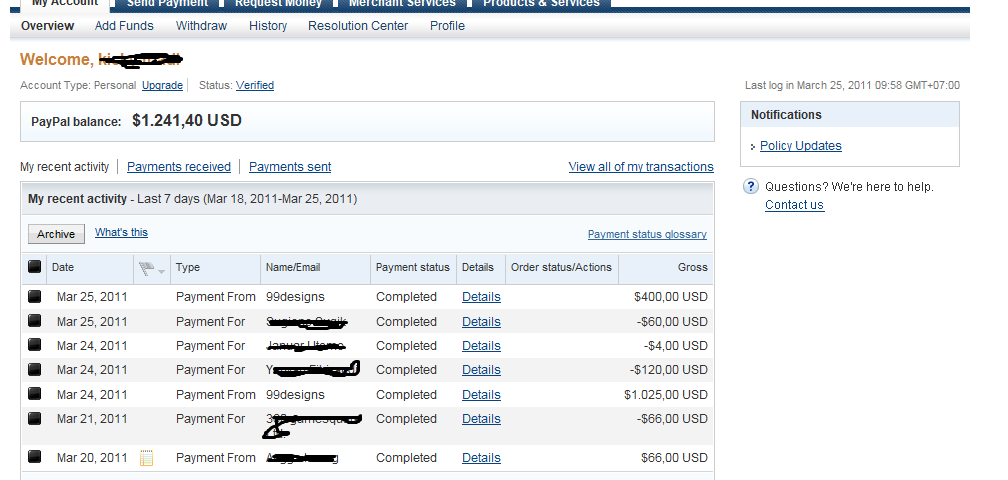
Task: Click the question mark help icon
Action: (x=750, y=187)
